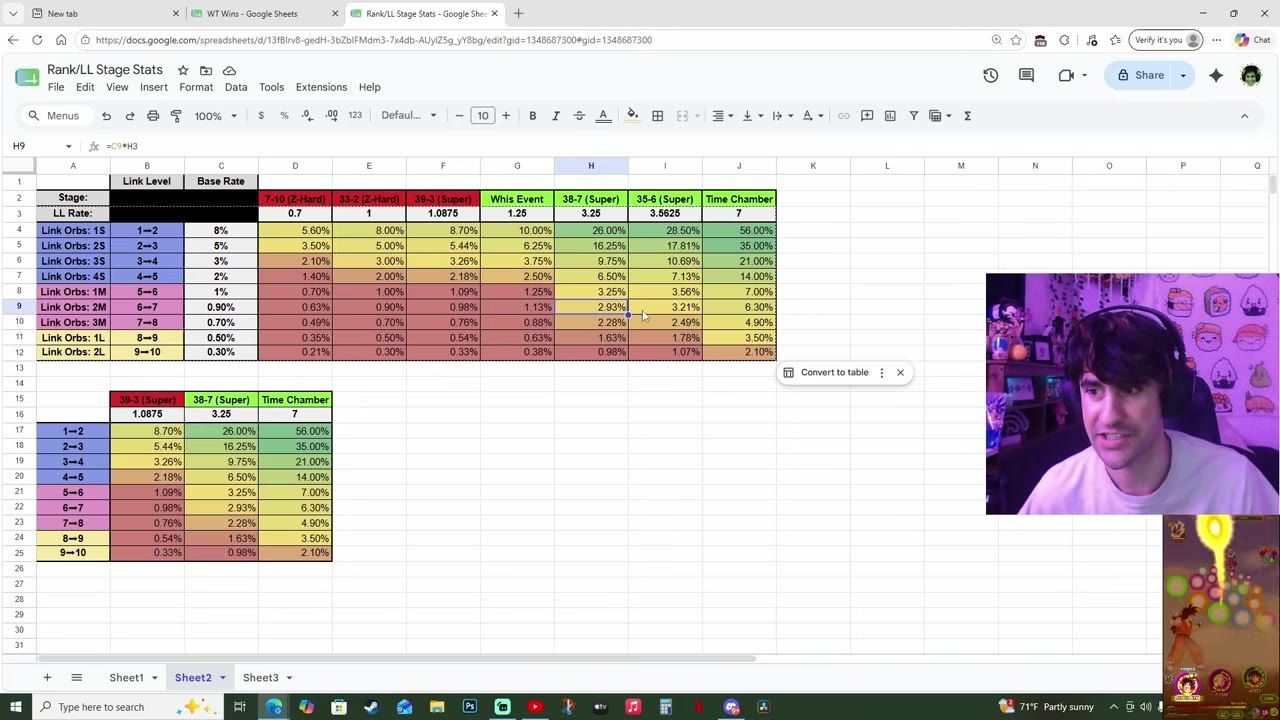
Task: Move the document with the folder icon
Action: [206, 71]
